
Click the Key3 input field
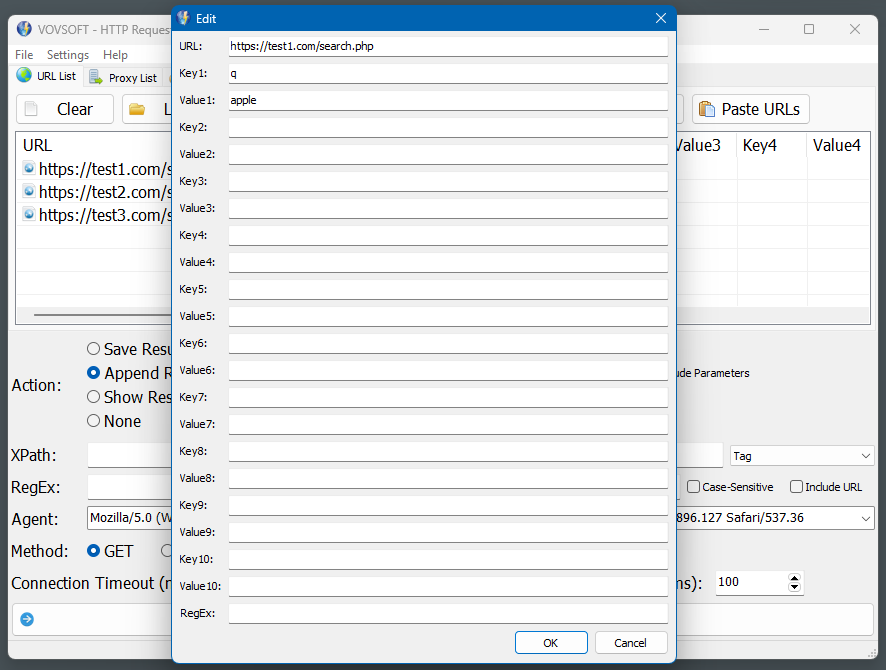[x=448, y=181]
